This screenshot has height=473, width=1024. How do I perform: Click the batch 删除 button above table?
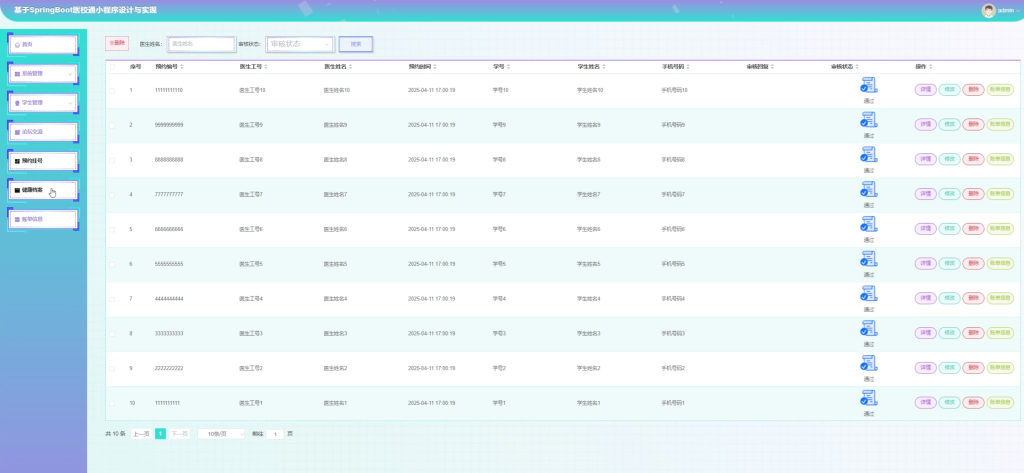pyautogui.click(x=117, y=43)
